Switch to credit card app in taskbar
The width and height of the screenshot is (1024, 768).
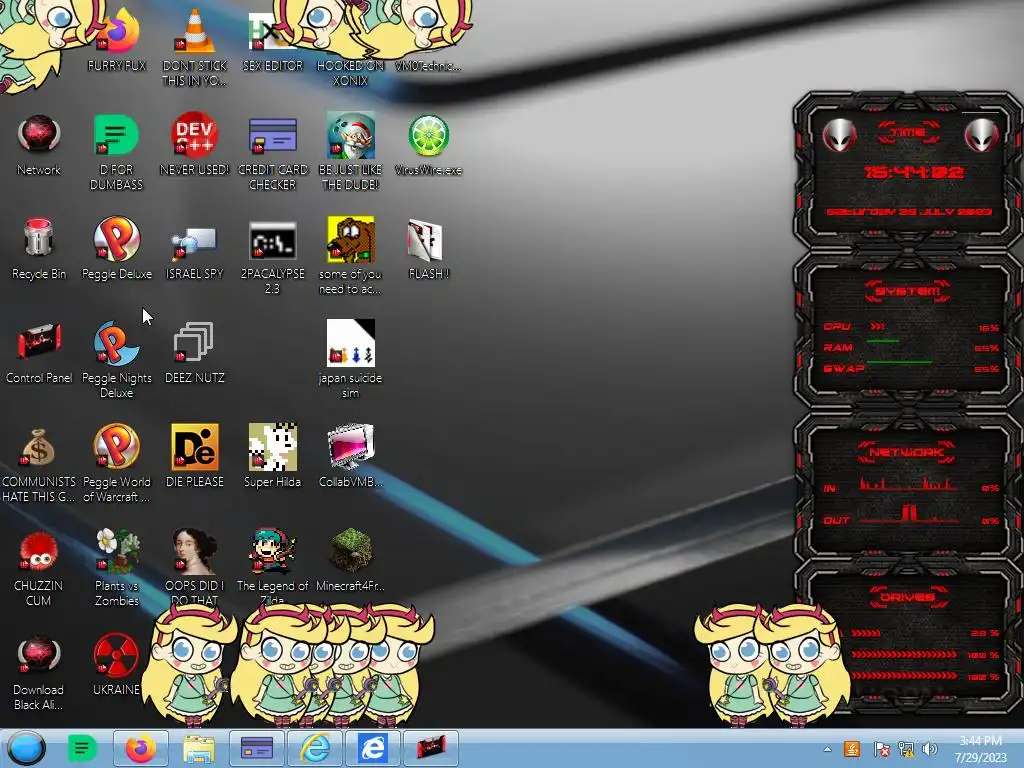(257, 748)
